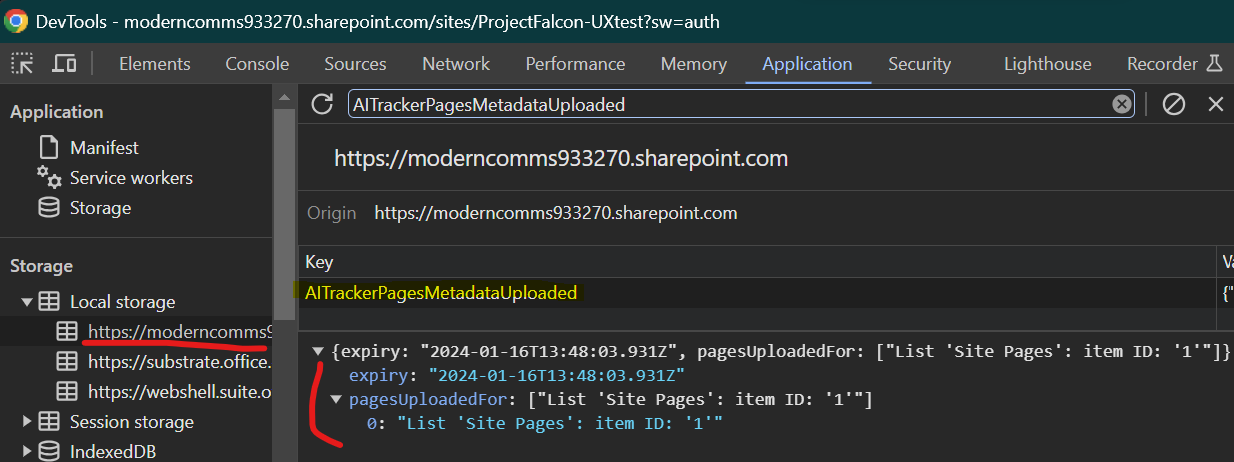Click the Manifest file icon
The image size is (1234, 462).
click(x=49, y=148)
